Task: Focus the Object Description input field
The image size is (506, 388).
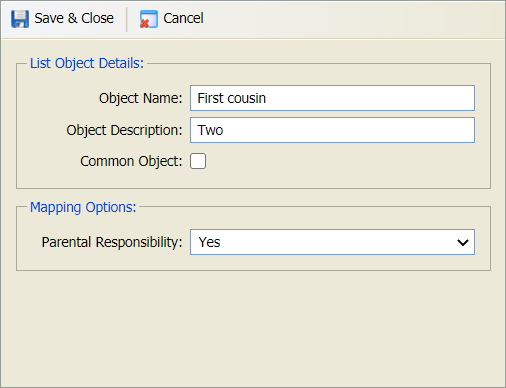Action: tap(332, 130)
